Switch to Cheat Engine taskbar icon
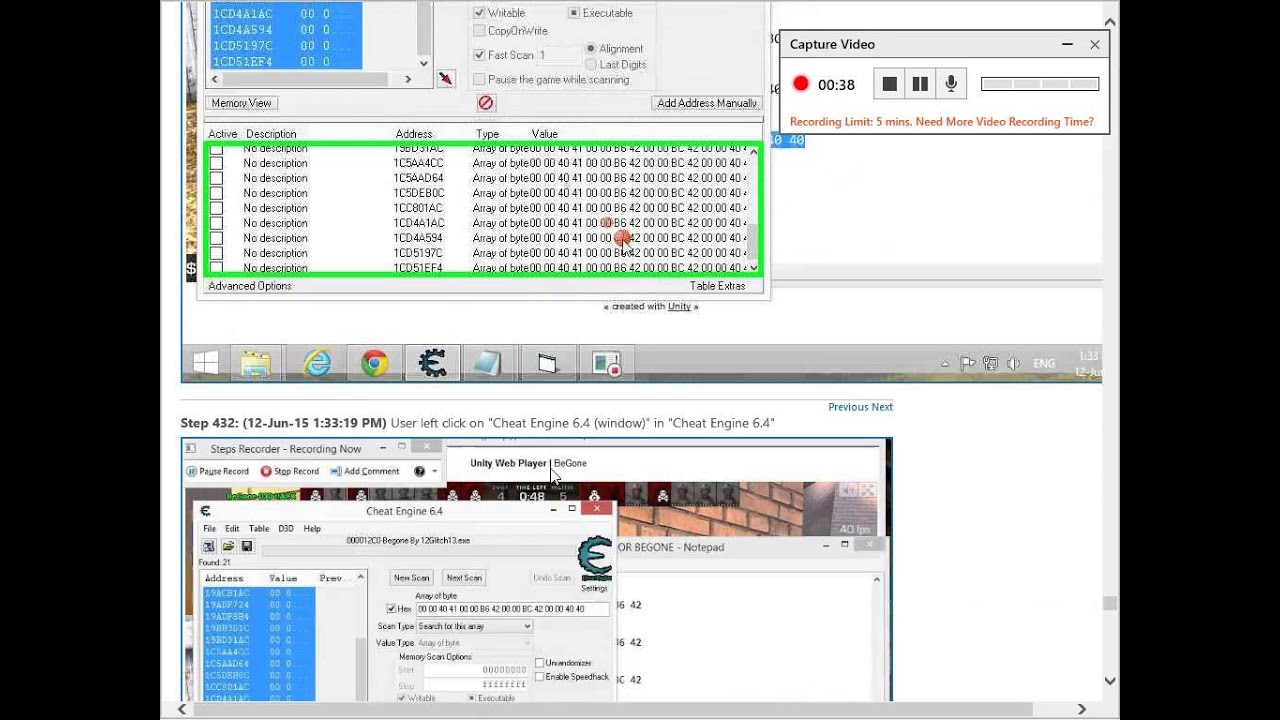1280x720 pixels. pos(432,364)
